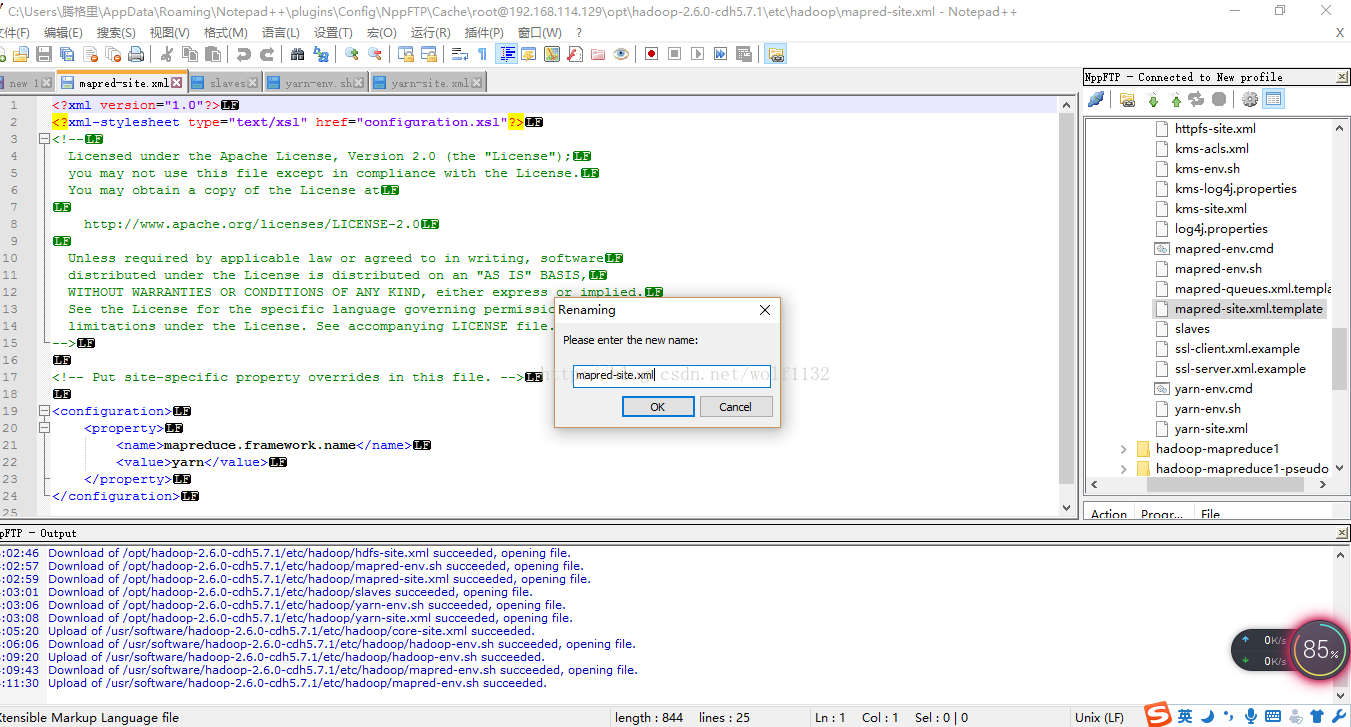
Task: Undo the last edit via toolbar
Action: point(244,54)
